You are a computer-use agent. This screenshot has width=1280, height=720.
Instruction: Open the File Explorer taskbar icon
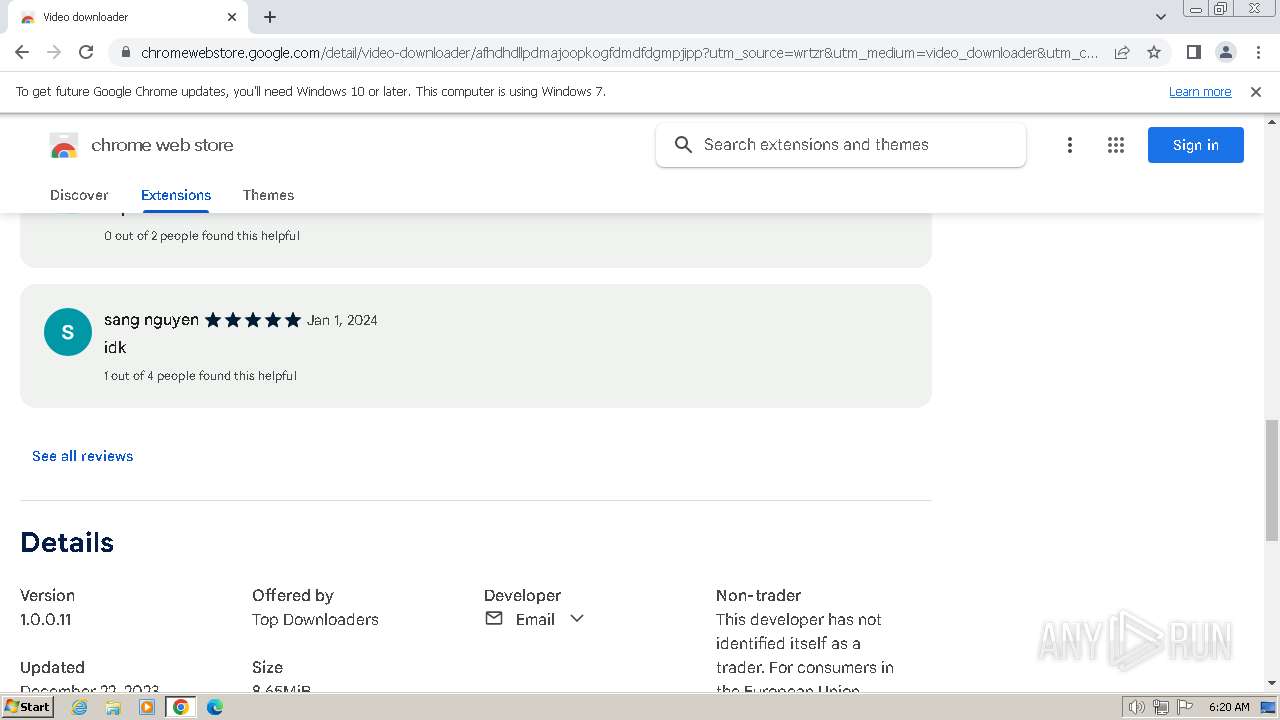pyautogui.click(x=113, y=707)
